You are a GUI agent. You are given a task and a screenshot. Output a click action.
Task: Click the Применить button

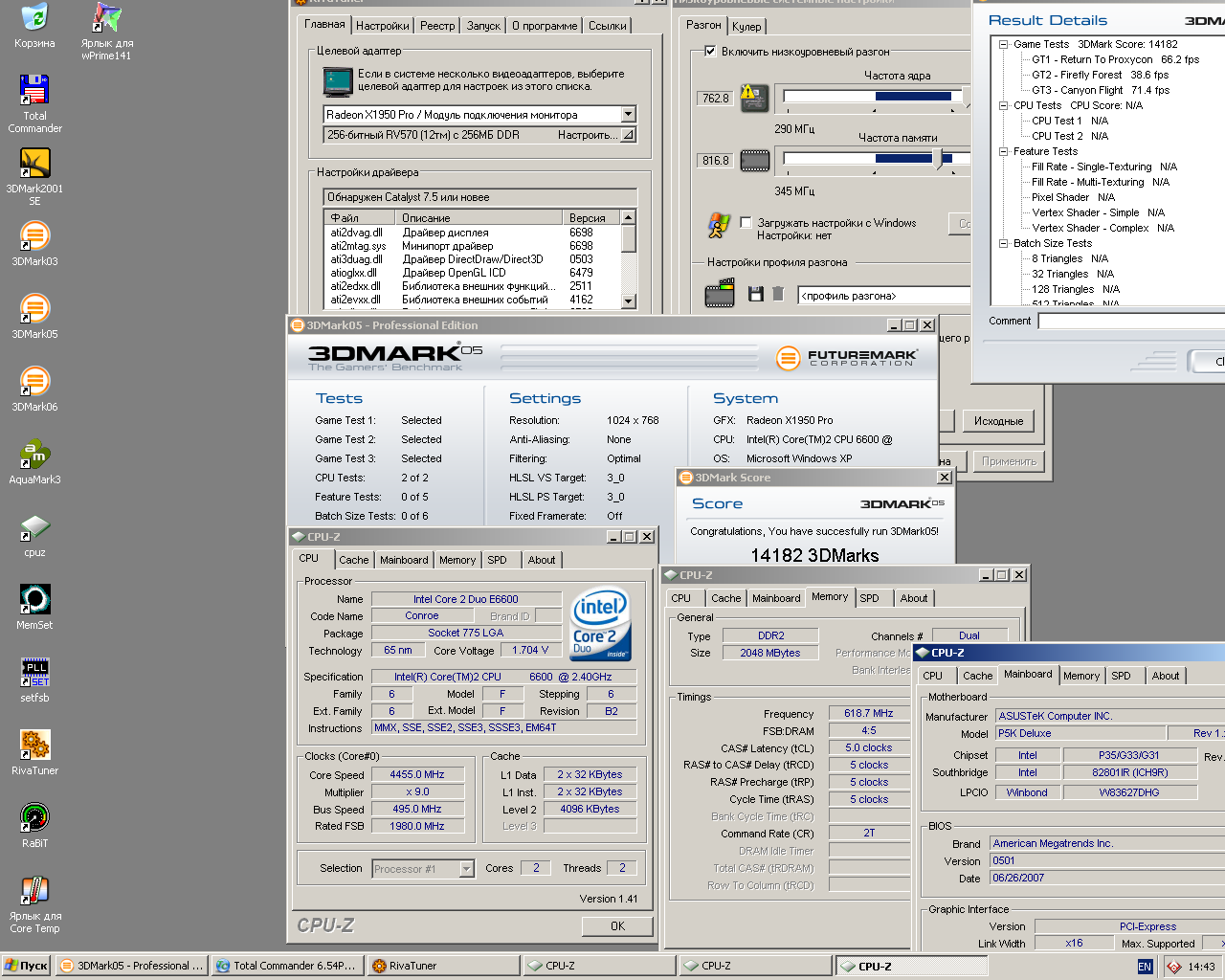(1009, 461)
